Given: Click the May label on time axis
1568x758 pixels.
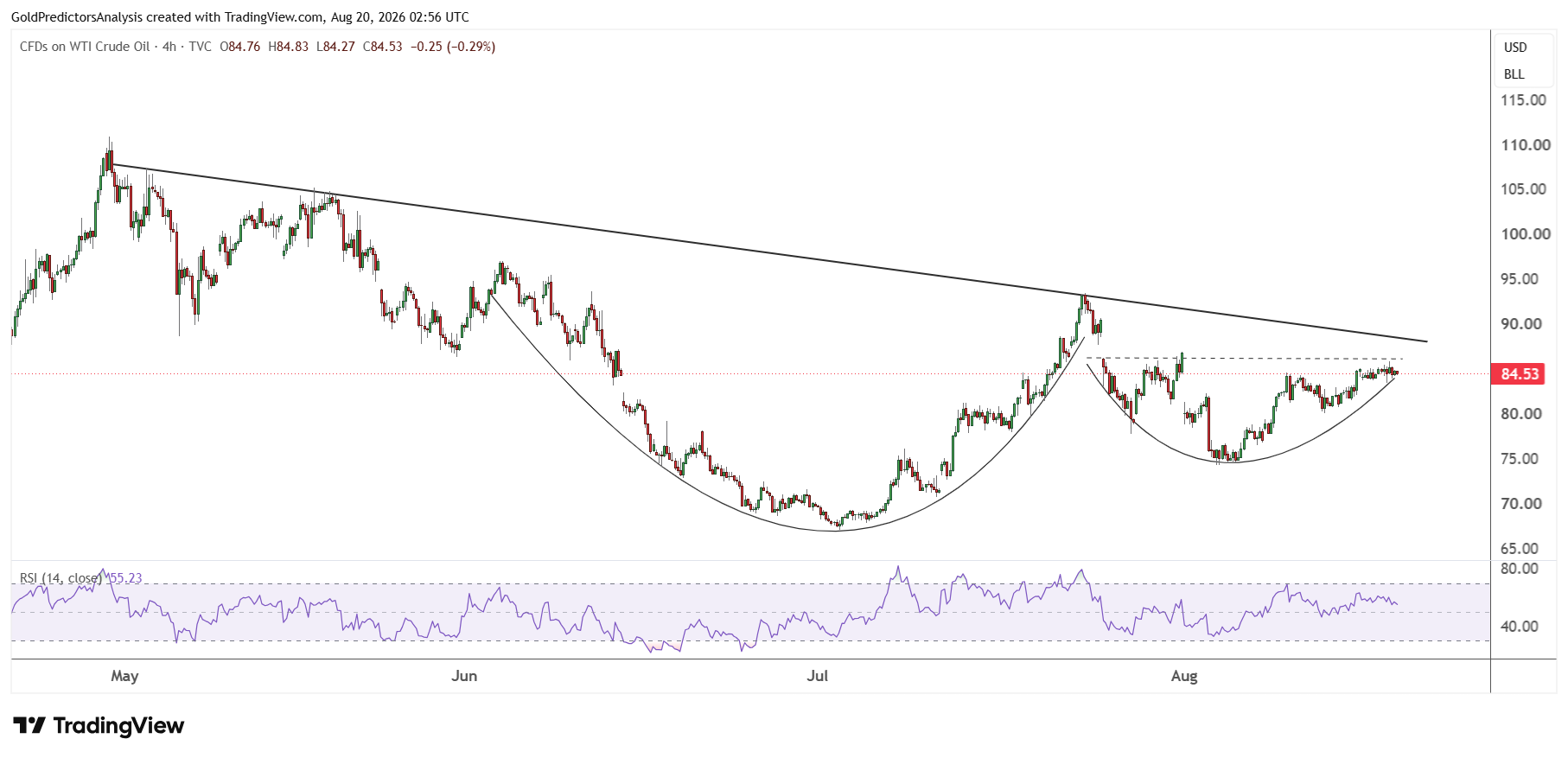Looking at the screenshot, I should (x=124, y=676).
